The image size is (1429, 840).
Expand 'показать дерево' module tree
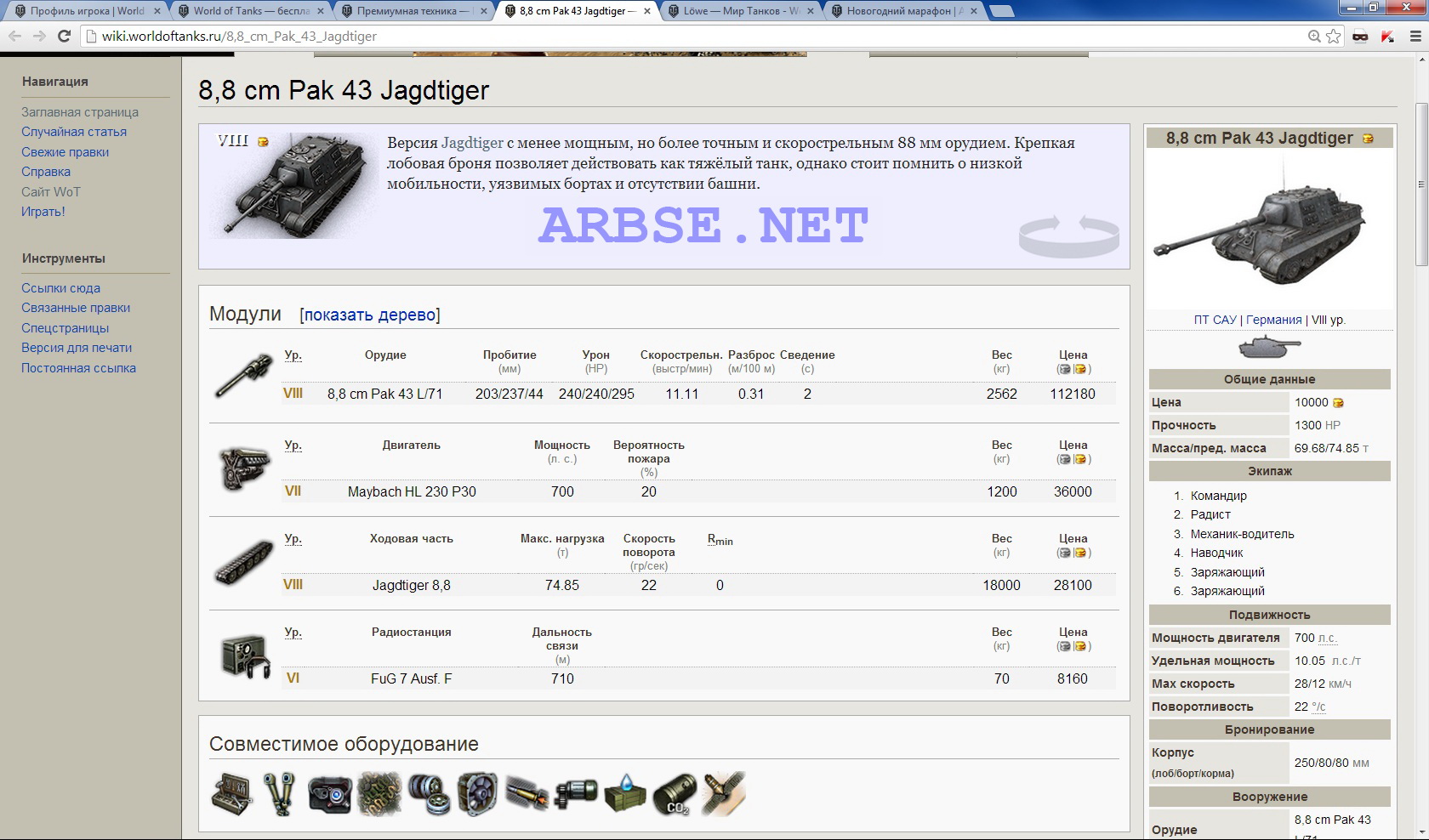pyautogui.click(x=370, y=315)
